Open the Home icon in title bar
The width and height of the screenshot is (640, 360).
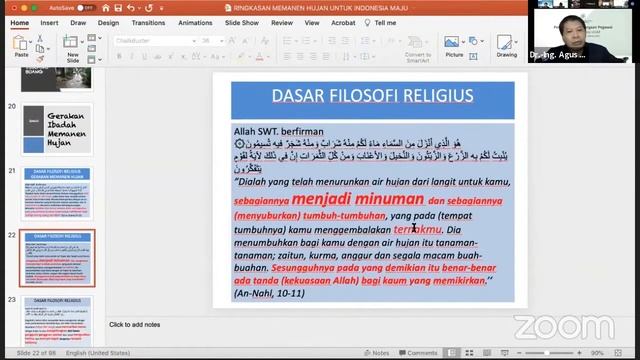click(106, 8)
